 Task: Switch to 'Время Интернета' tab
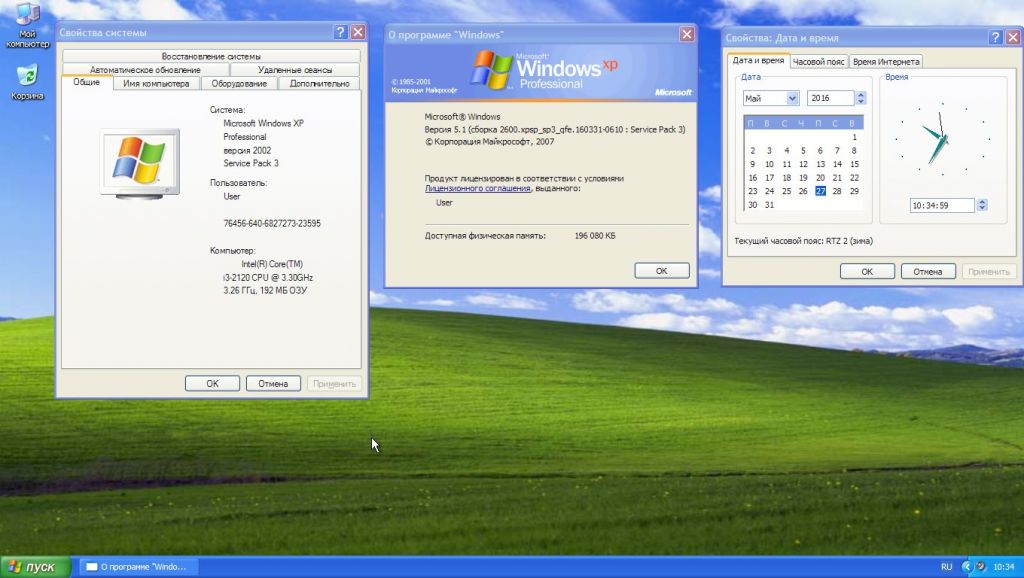pyautogui.click(x=886, y=61)
